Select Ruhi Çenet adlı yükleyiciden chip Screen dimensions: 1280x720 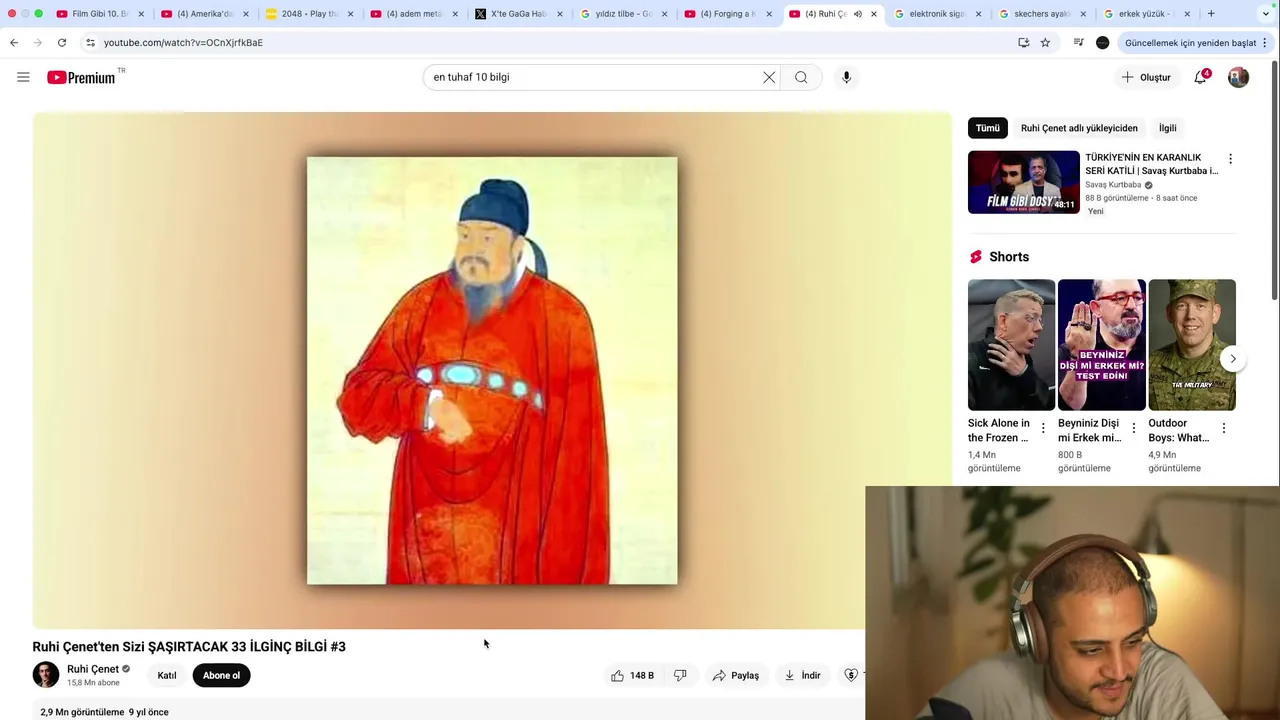click(1079, 128)
